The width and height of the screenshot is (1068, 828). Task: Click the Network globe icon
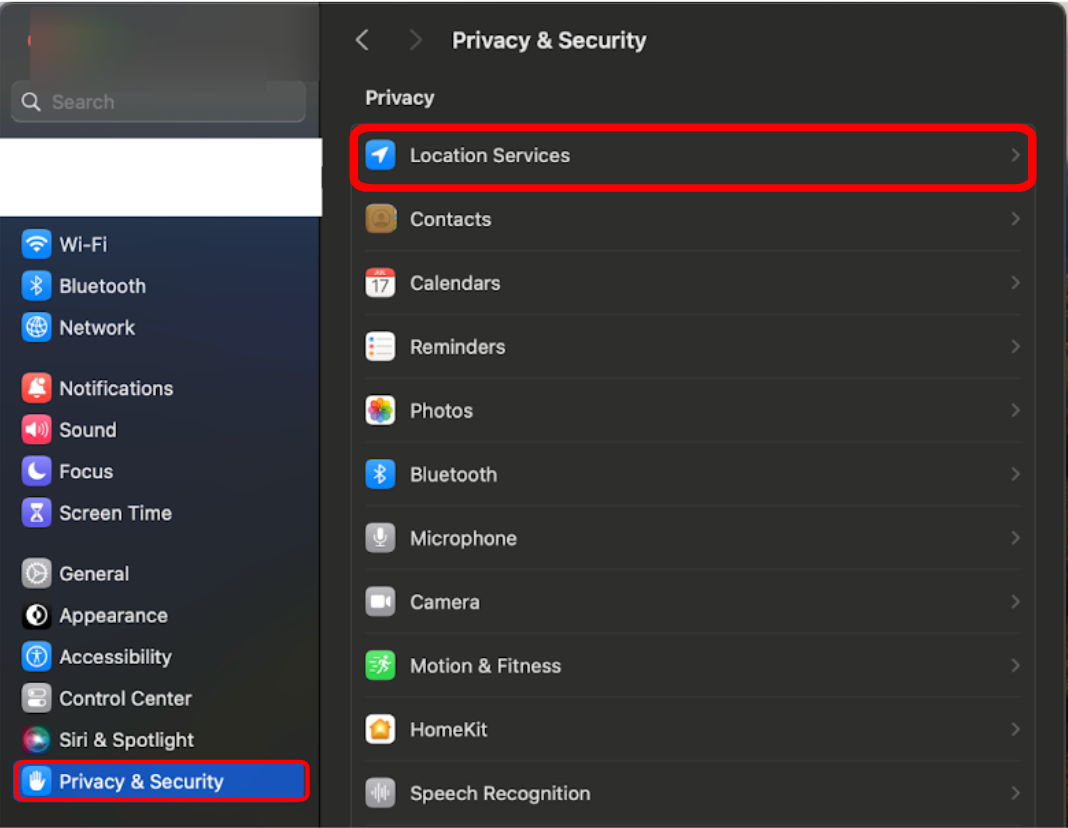tap(36, 328)
